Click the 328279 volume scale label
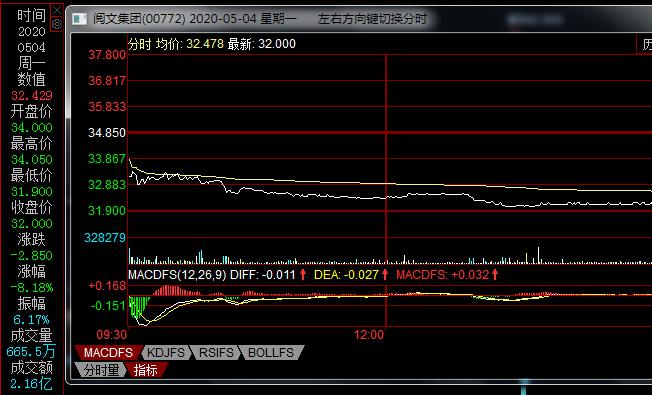 coord(105,237)
